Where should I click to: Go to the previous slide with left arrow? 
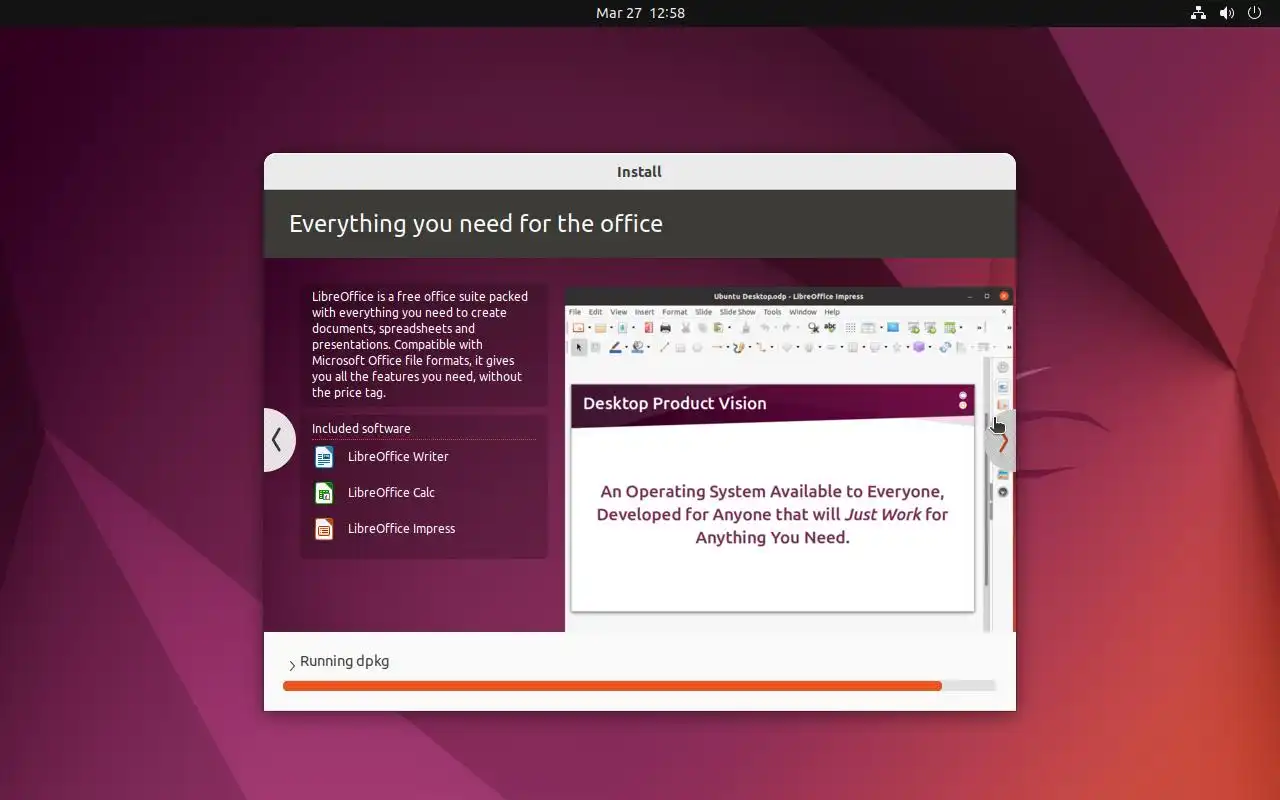pos(278,440)
